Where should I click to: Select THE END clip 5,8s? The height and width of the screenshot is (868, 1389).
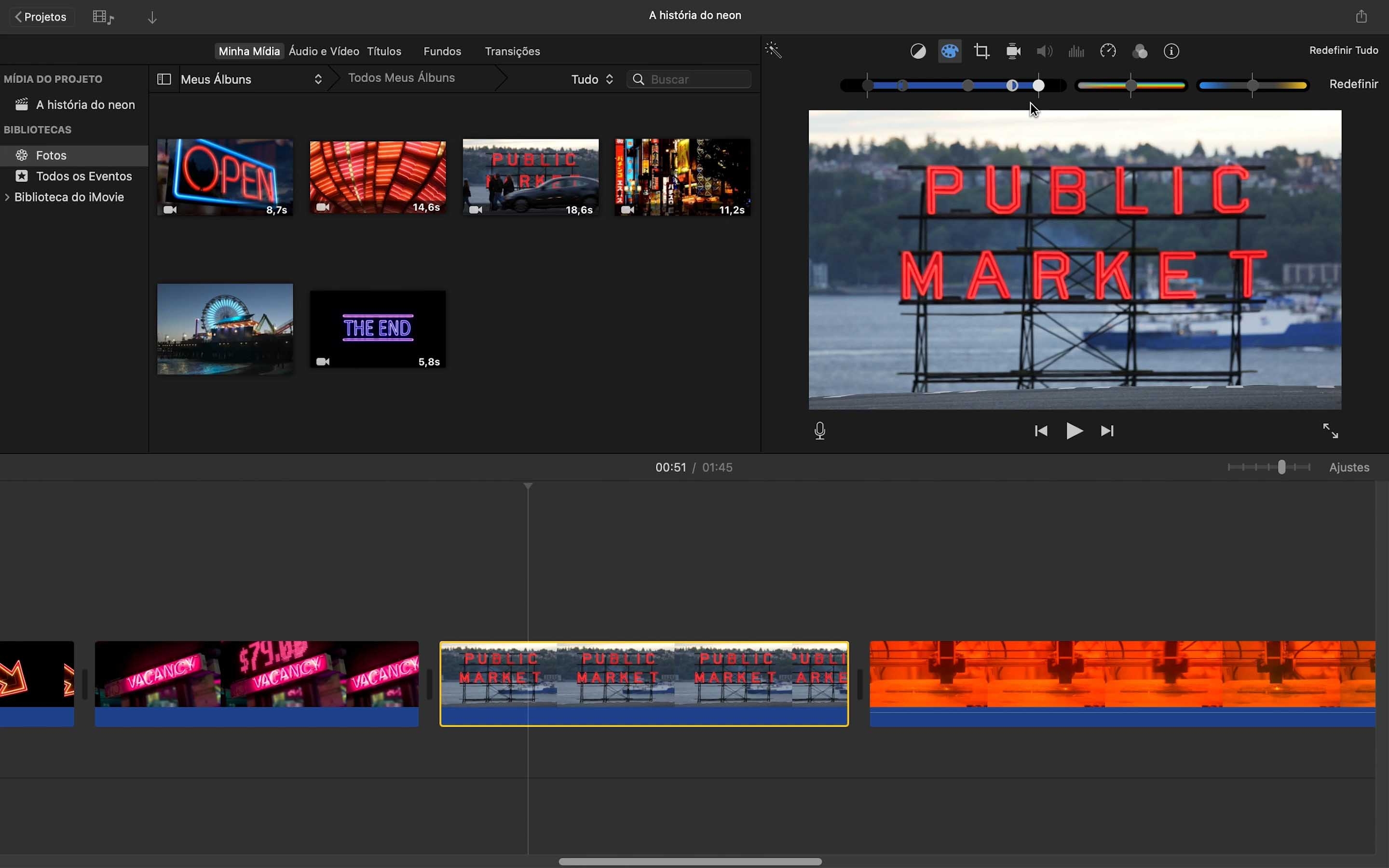[378, 329]
